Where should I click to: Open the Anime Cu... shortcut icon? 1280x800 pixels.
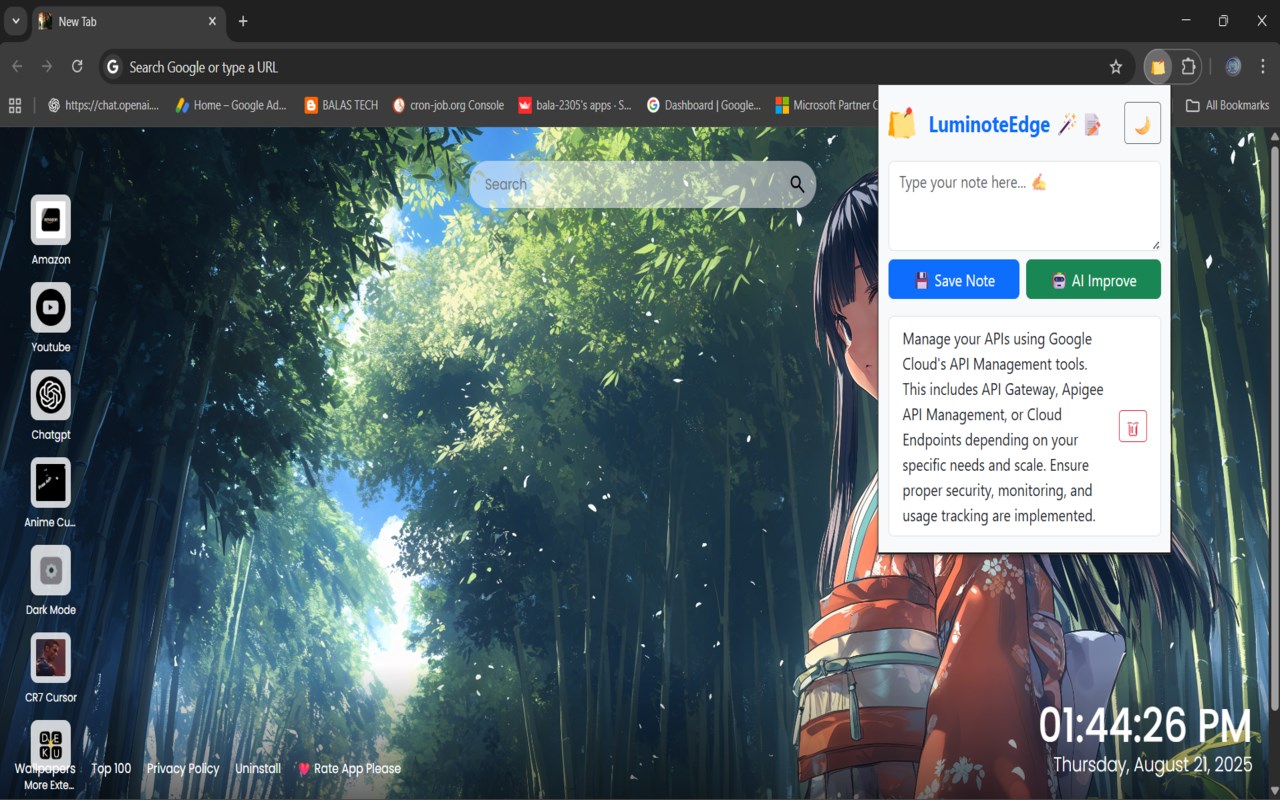tap(51, 482)
